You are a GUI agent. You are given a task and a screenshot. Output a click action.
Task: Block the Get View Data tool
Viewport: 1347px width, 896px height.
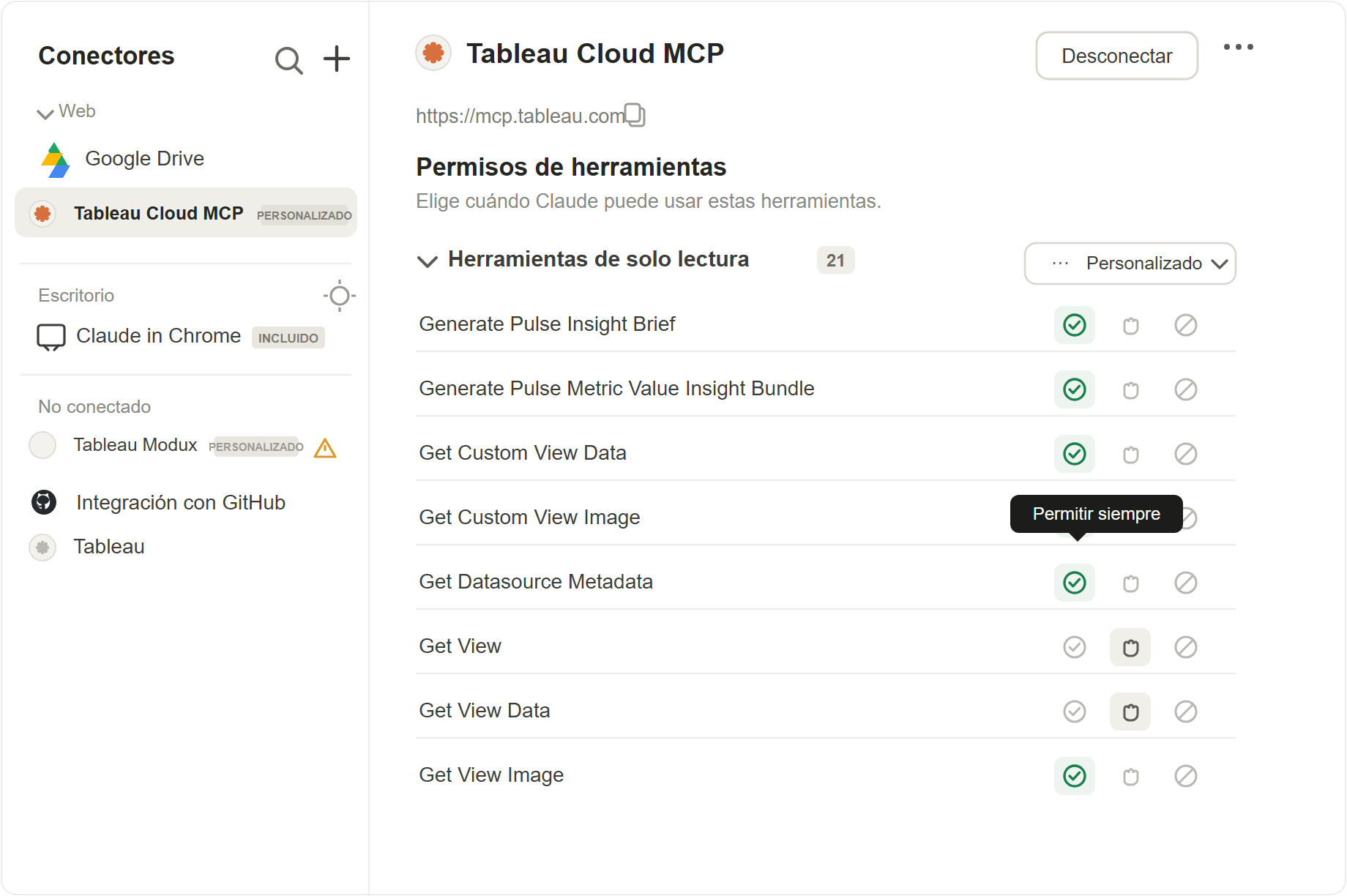pyautogui.click(x=1186, y=712)
